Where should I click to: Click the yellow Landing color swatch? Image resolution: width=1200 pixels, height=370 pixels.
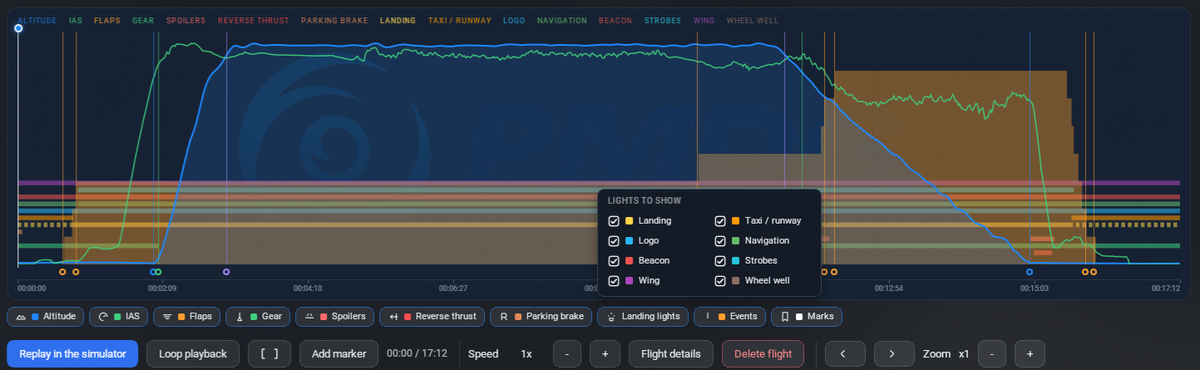coord(629,220)
